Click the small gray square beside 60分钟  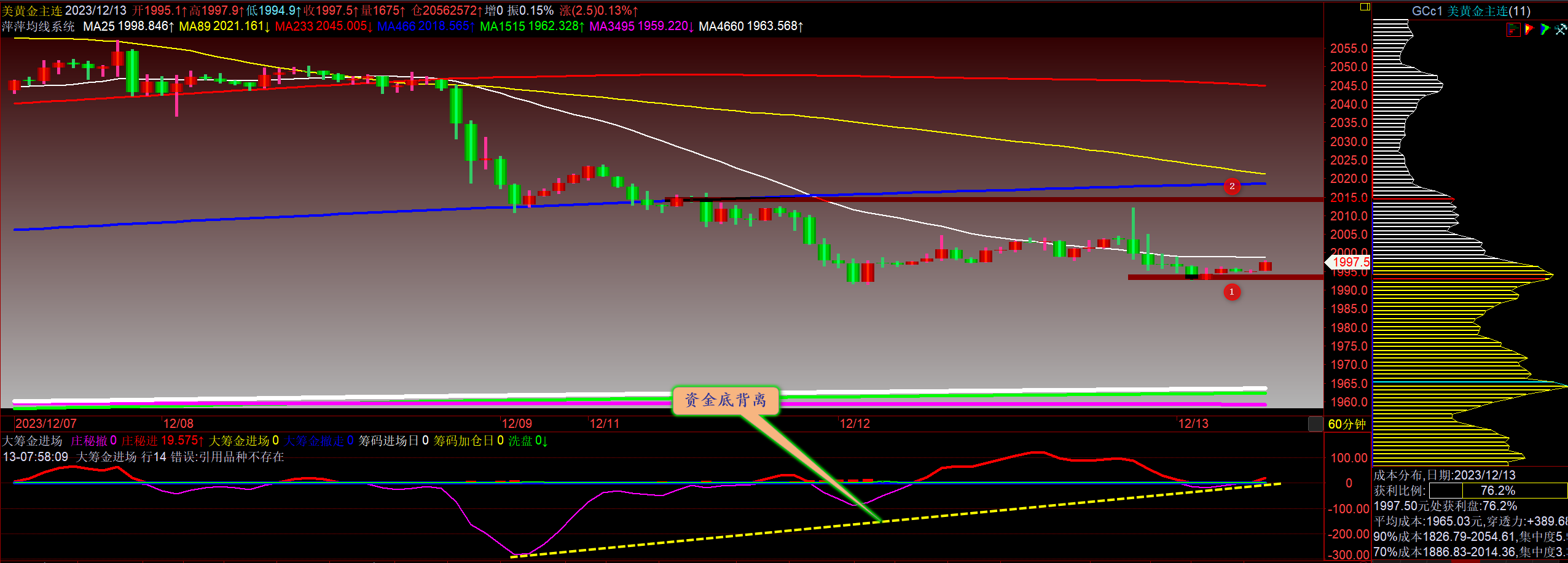point(1315,424)
